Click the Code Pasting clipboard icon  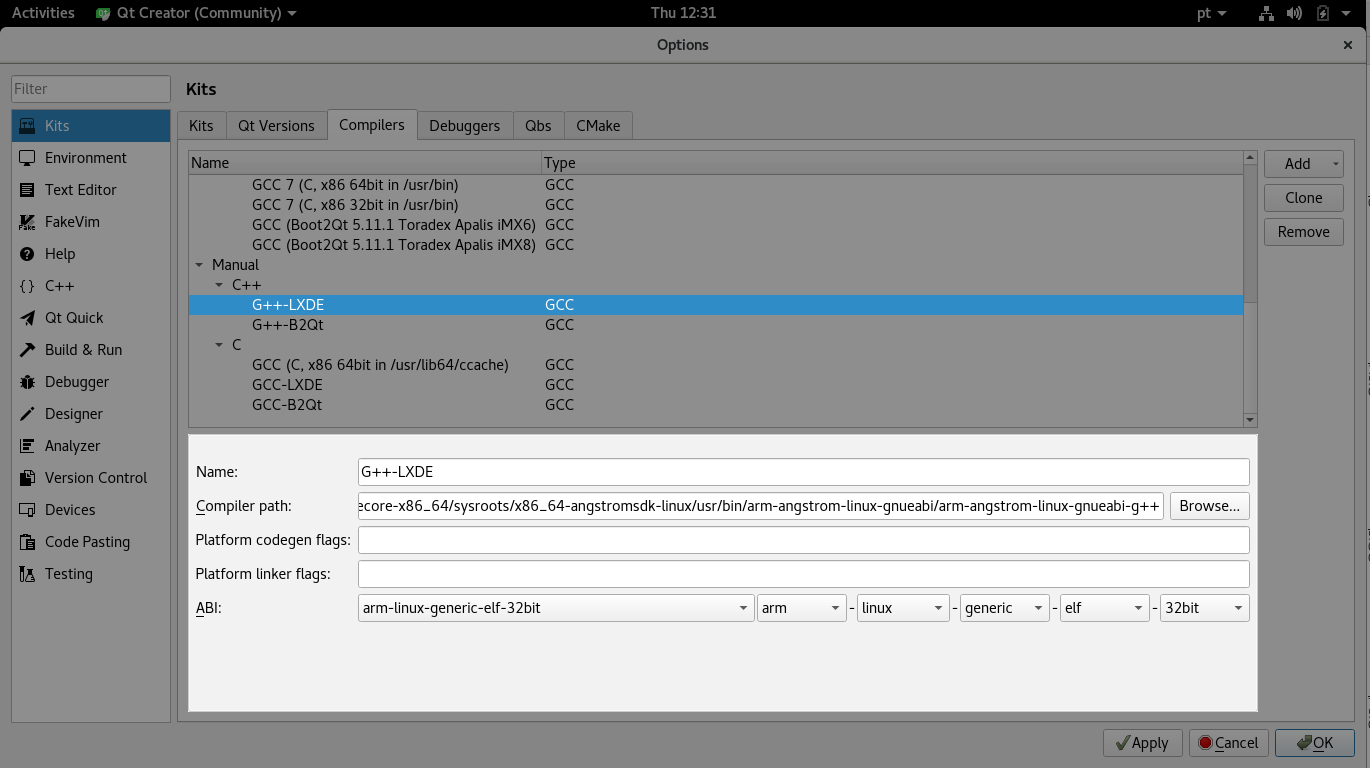point(27,542)
